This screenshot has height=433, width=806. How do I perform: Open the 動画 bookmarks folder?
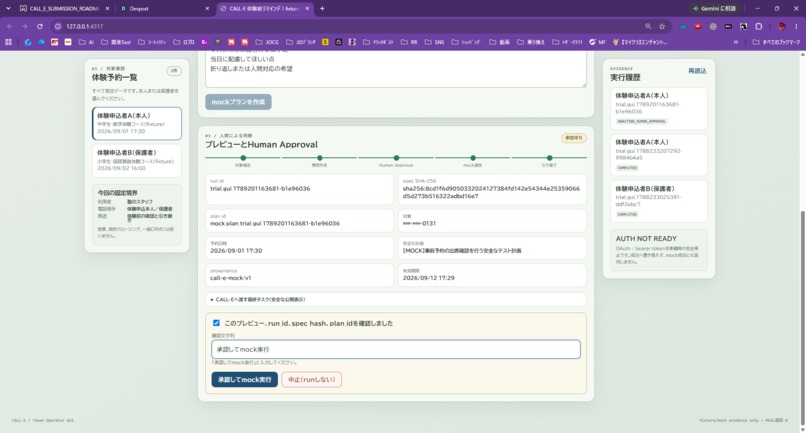click(x=500, y=42)
